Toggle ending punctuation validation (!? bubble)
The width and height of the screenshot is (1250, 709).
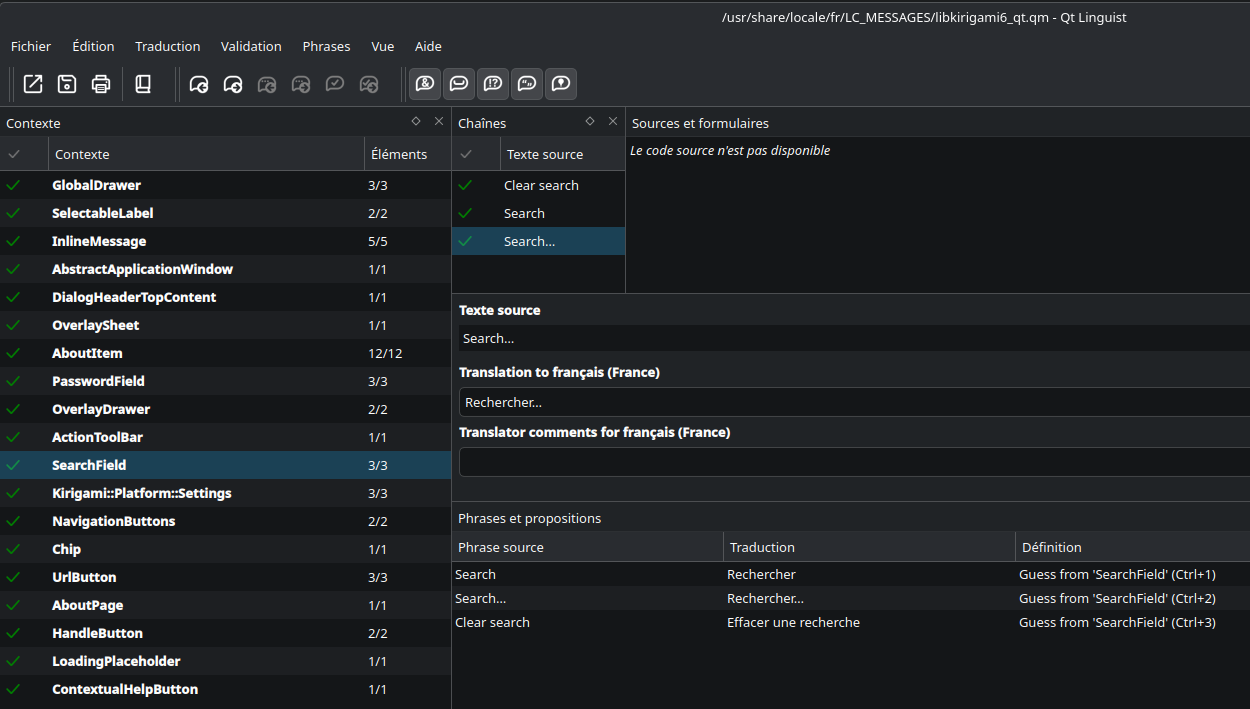(x=493, y=84)
